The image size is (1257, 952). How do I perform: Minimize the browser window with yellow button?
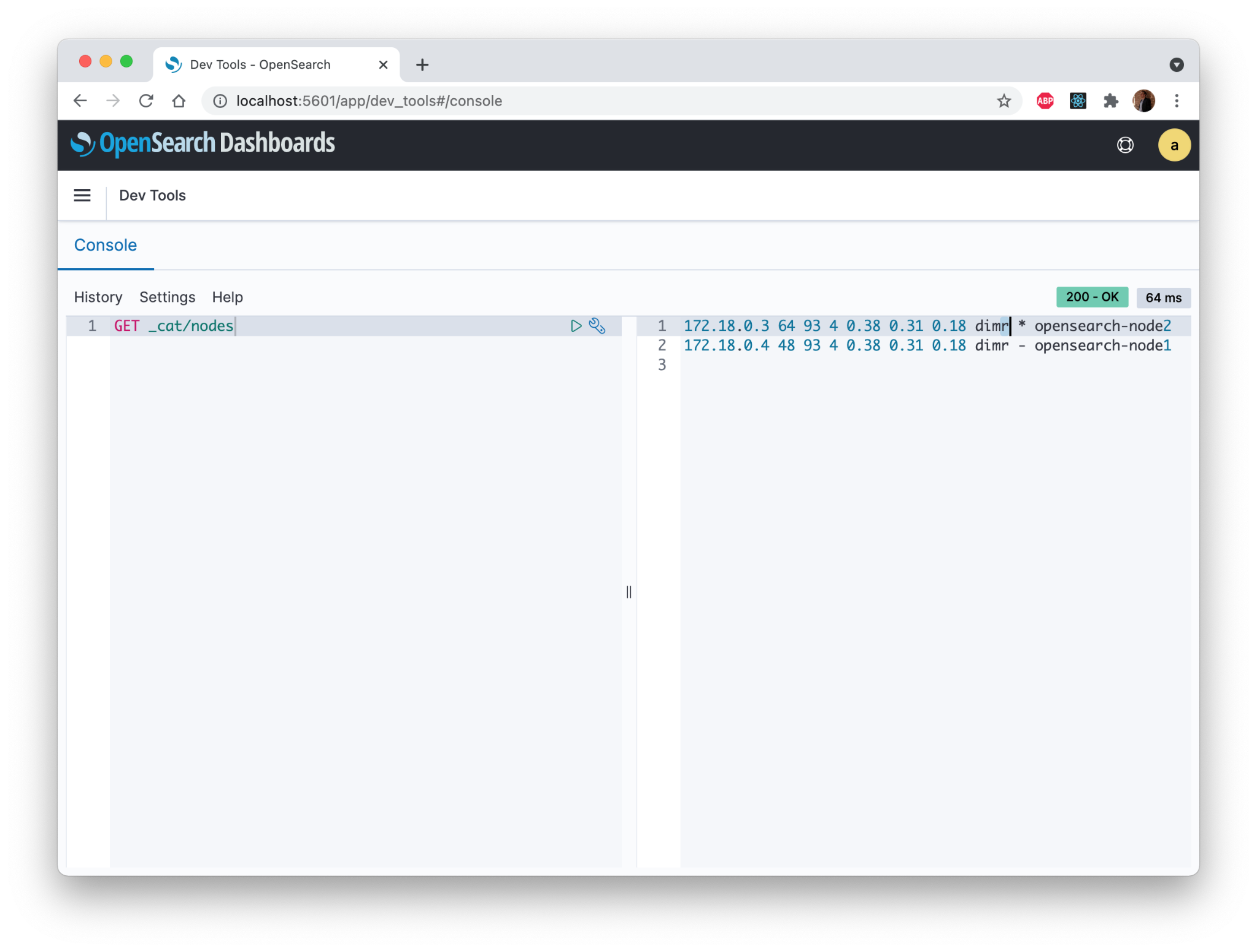(106, 61)
